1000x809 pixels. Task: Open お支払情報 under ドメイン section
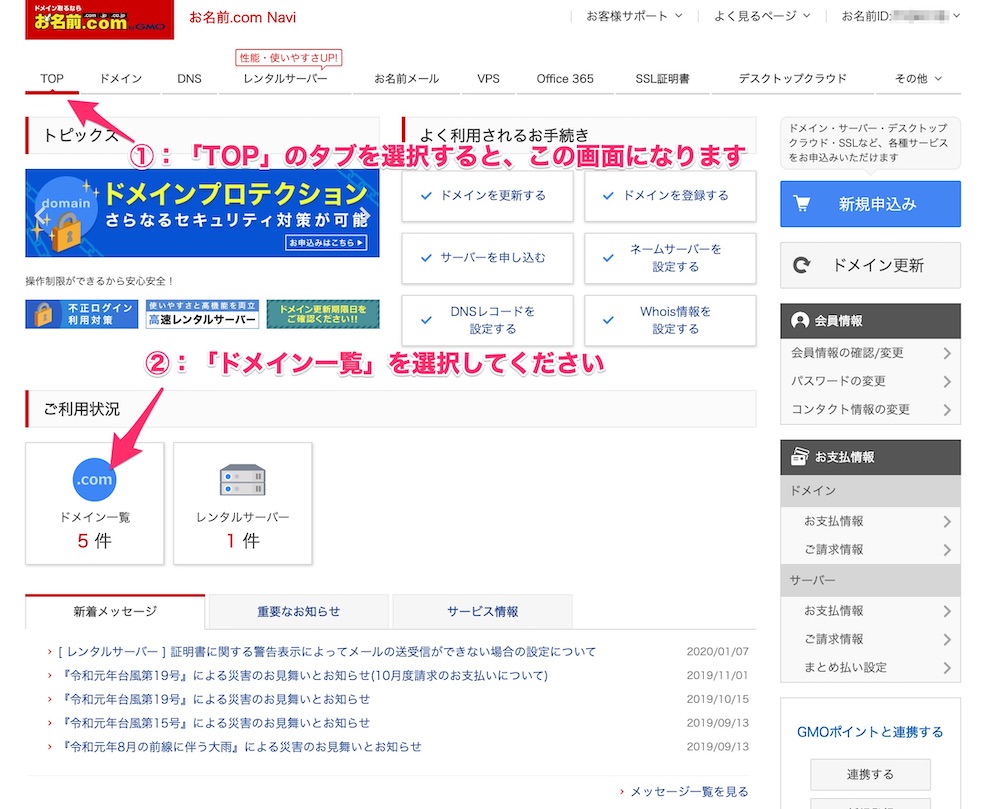[x=871, y=521]
